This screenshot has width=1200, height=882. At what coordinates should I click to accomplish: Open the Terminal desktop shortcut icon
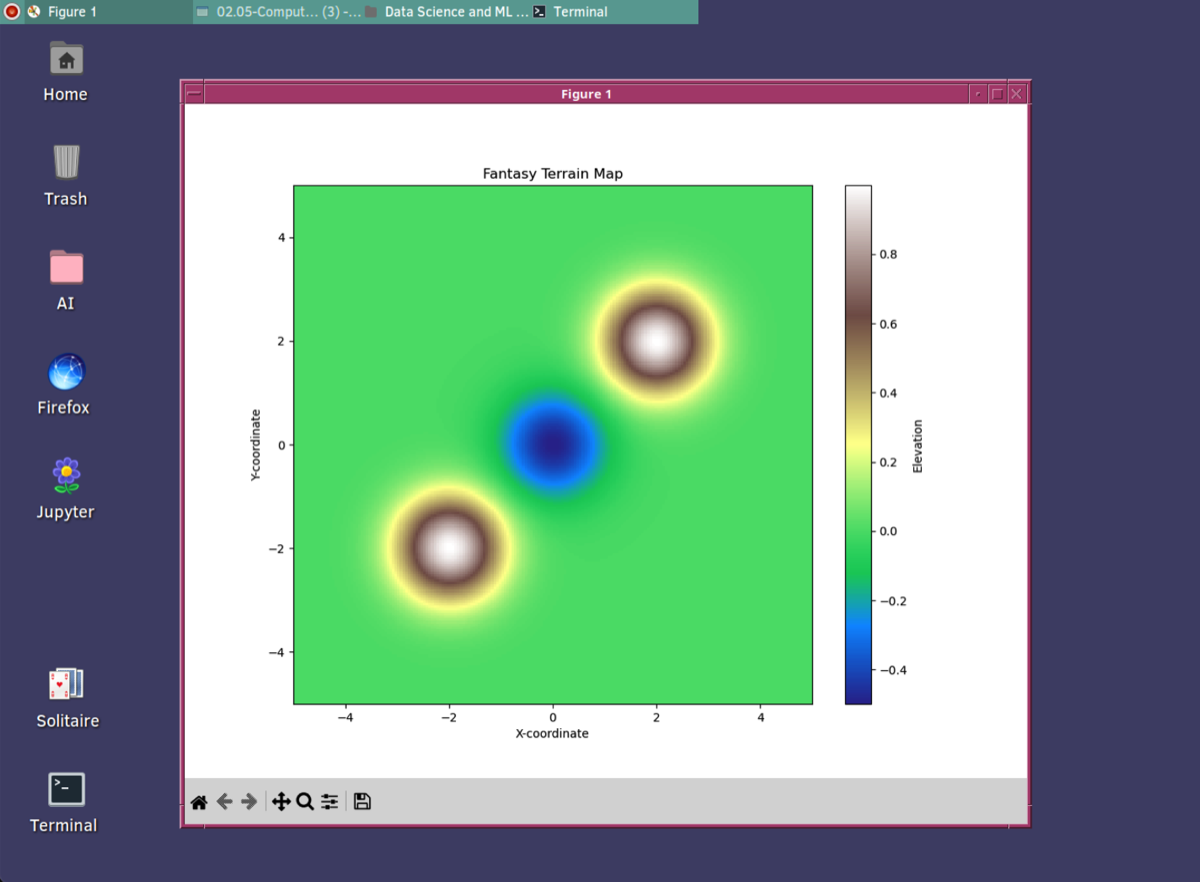point(66,790)
